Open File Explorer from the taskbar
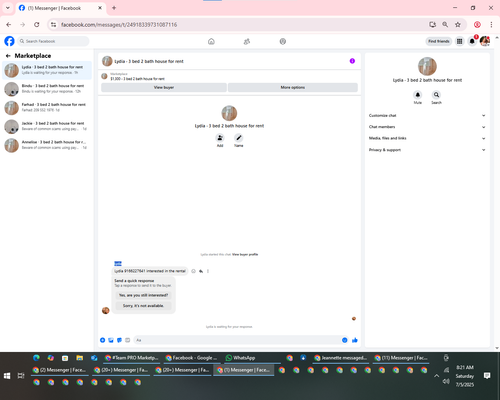This screenshot has width=500, height=400. pyautogui.click(x=79, y=358)
